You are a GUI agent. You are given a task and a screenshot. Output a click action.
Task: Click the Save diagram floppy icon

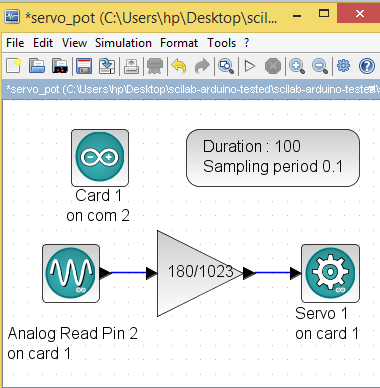click(x=84, y=66)
